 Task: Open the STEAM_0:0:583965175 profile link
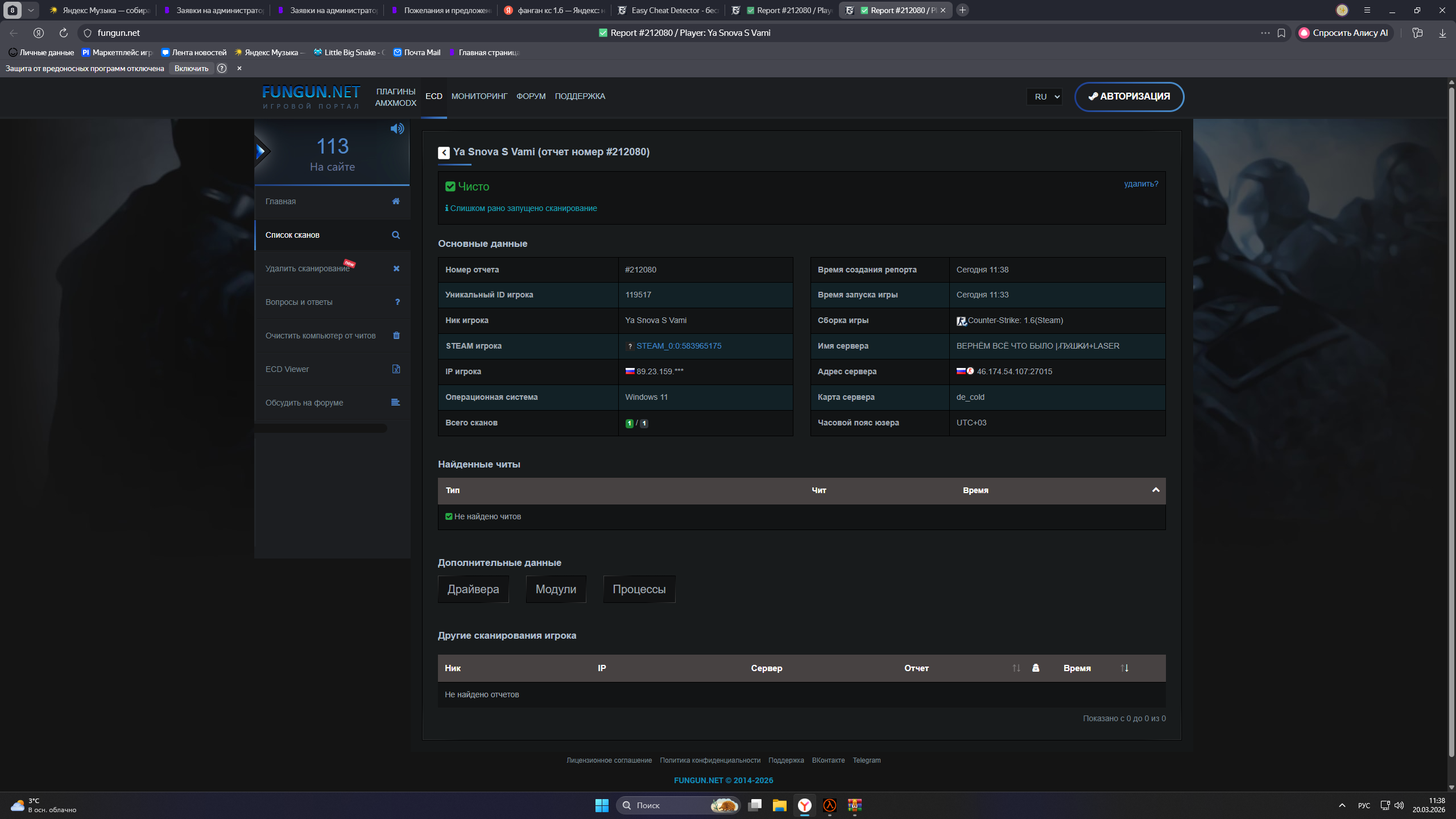tap(679, 346)
